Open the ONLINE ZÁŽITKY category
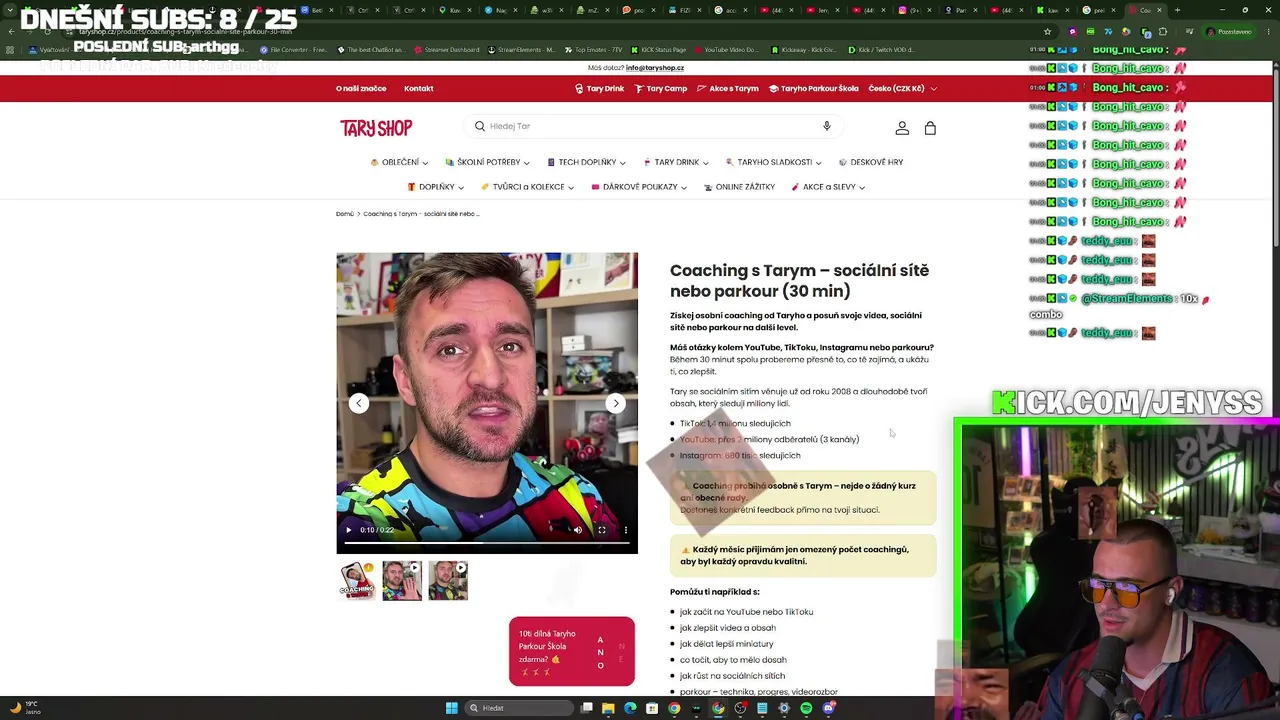 [739, 187]
